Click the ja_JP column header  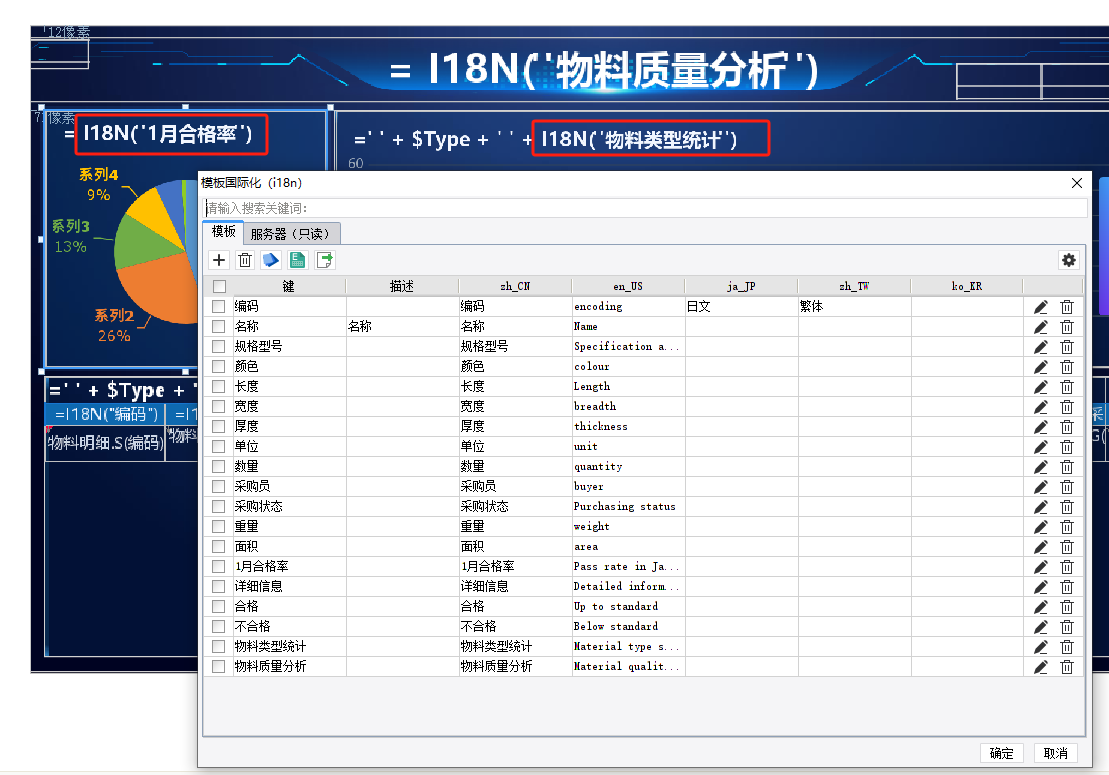tap(741, 286)
